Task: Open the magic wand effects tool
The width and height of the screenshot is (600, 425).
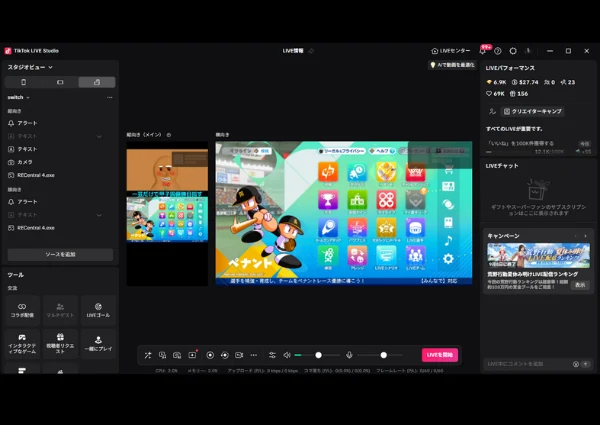Action: 148,355
